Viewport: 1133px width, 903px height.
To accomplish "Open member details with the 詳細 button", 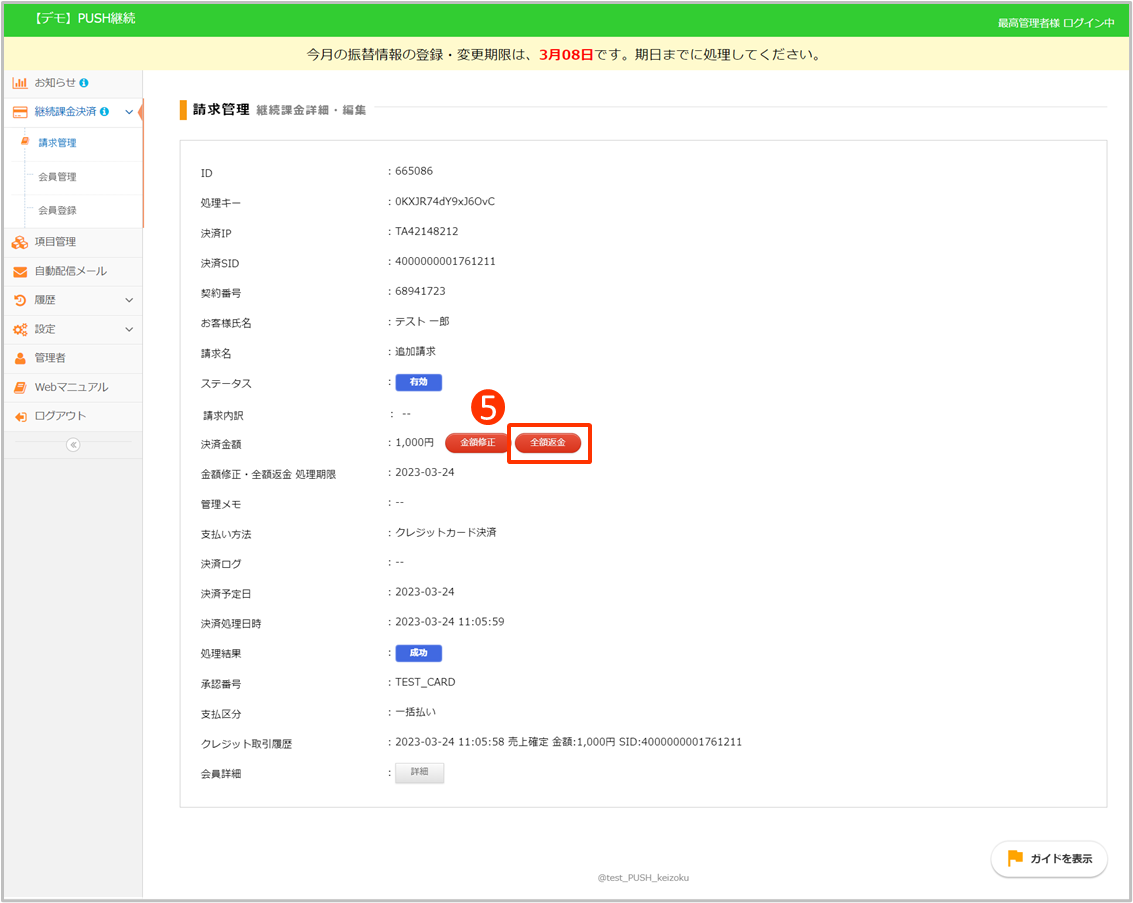I will (x=419, y=772).
